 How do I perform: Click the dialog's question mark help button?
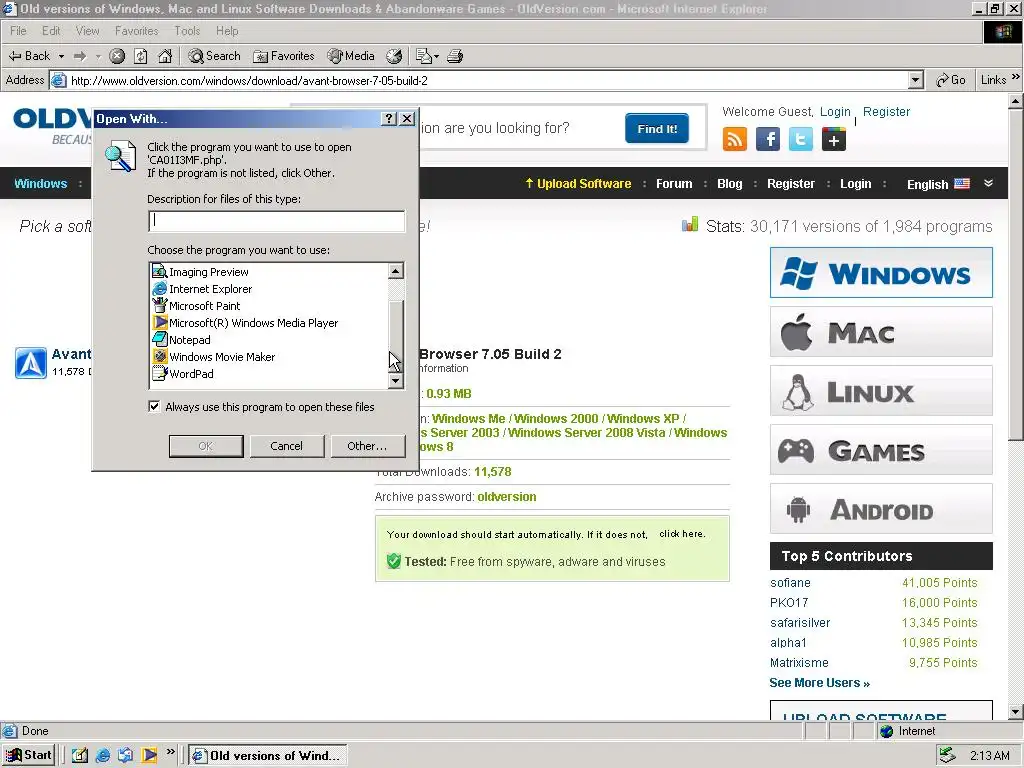(389, 118)
